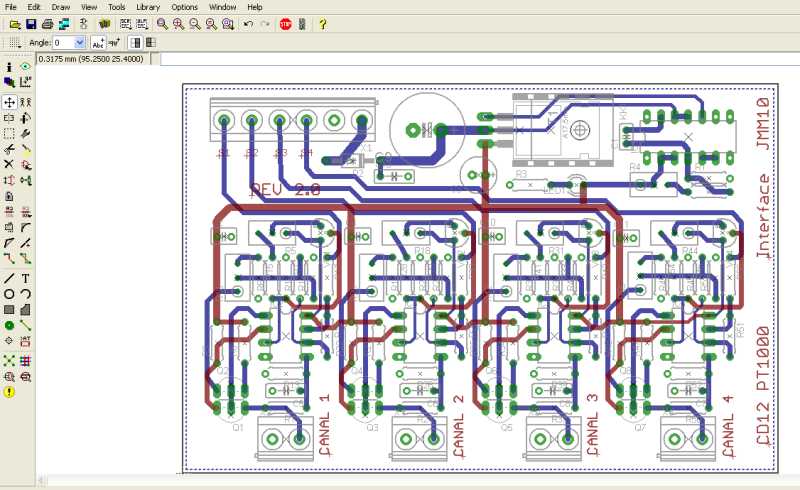This screenshot has width=800, height=490.
Task: Select the Text tool (T icon)
Action: (25, 278)
